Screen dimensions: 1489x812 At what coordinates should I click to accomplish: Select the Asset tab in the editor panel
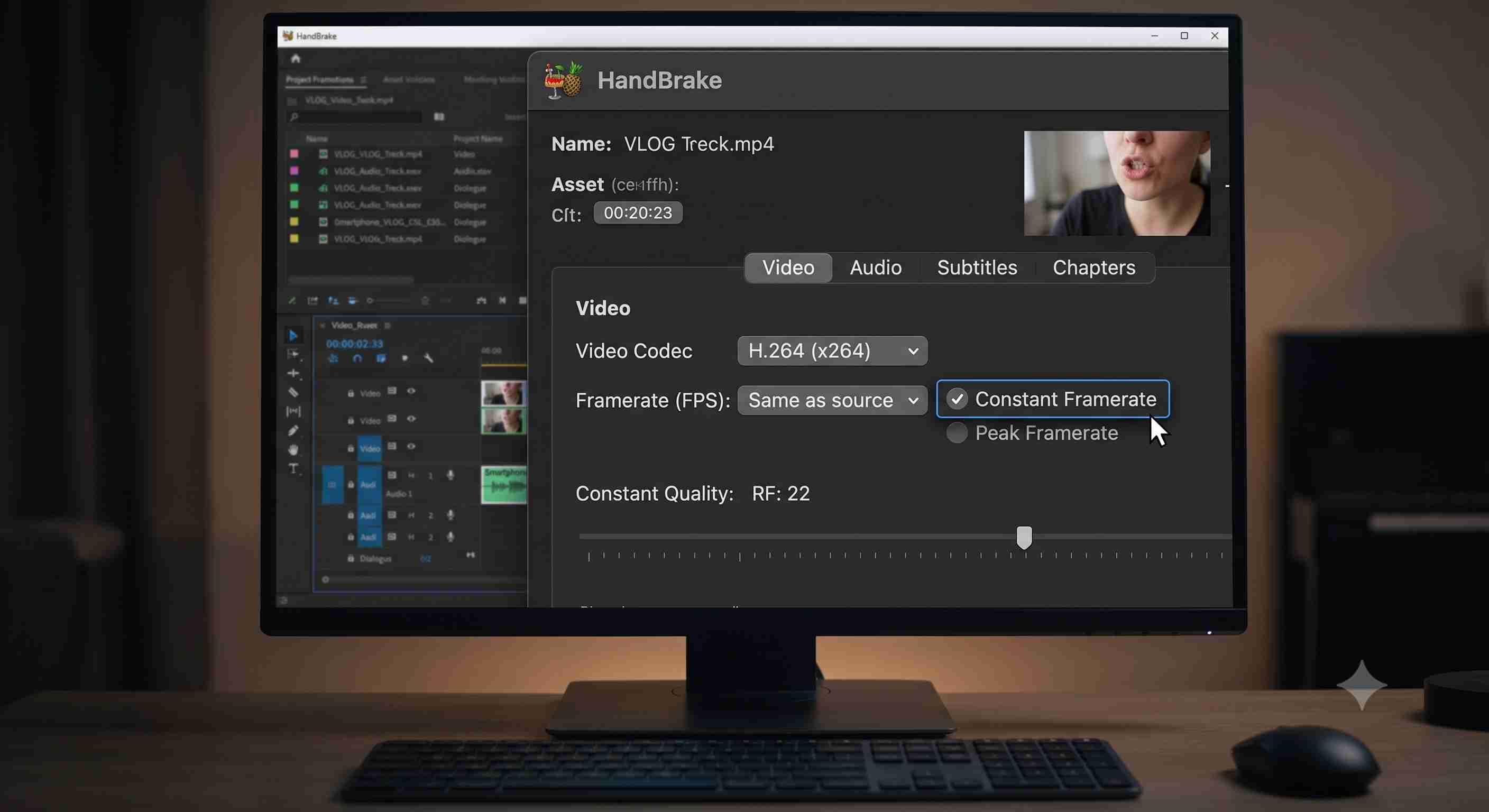[x=409, y=80]
